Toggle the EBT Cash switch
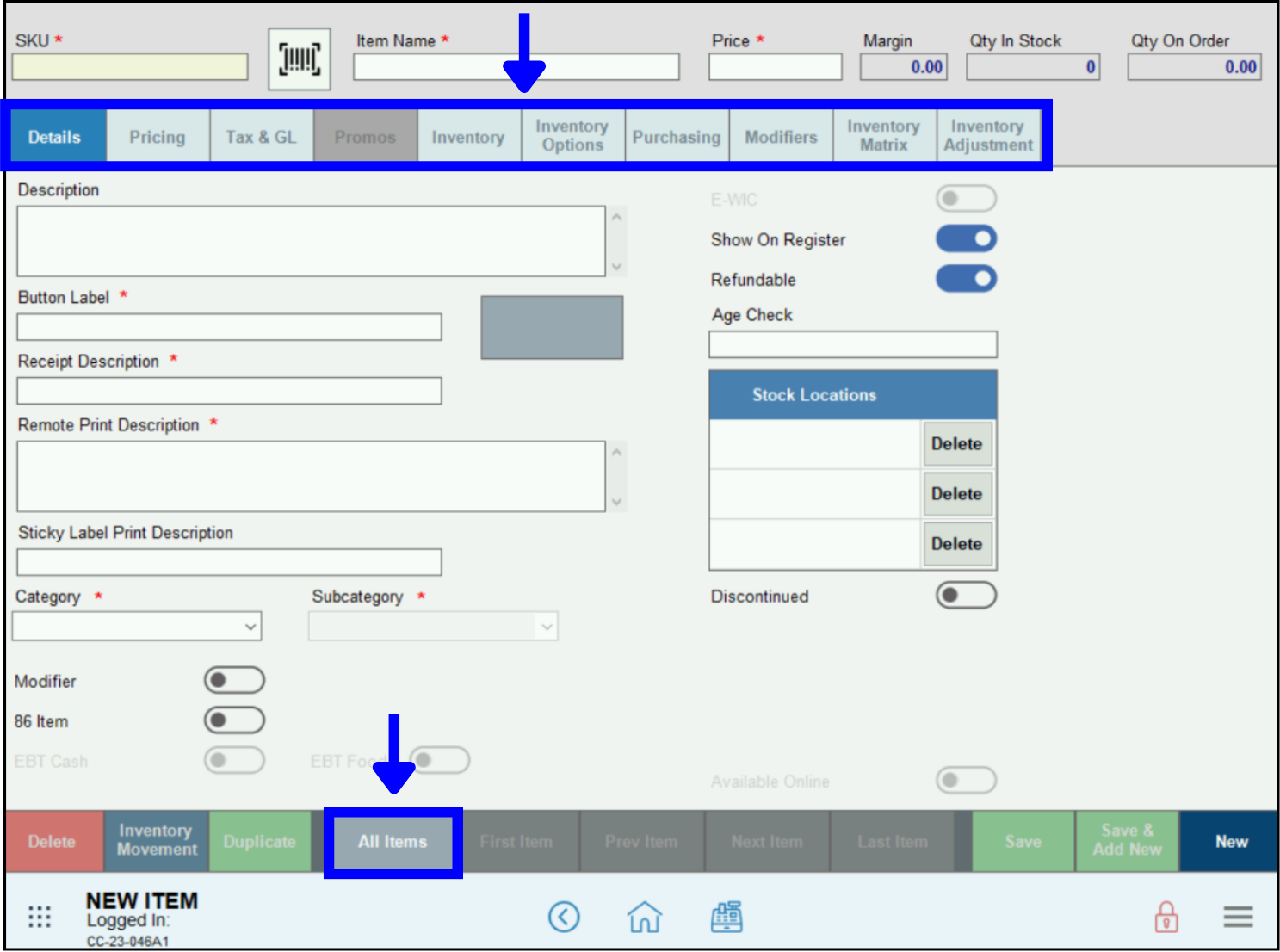Image resolution: width=1280 pixels, height=952 pixels. tap(234, 760)
